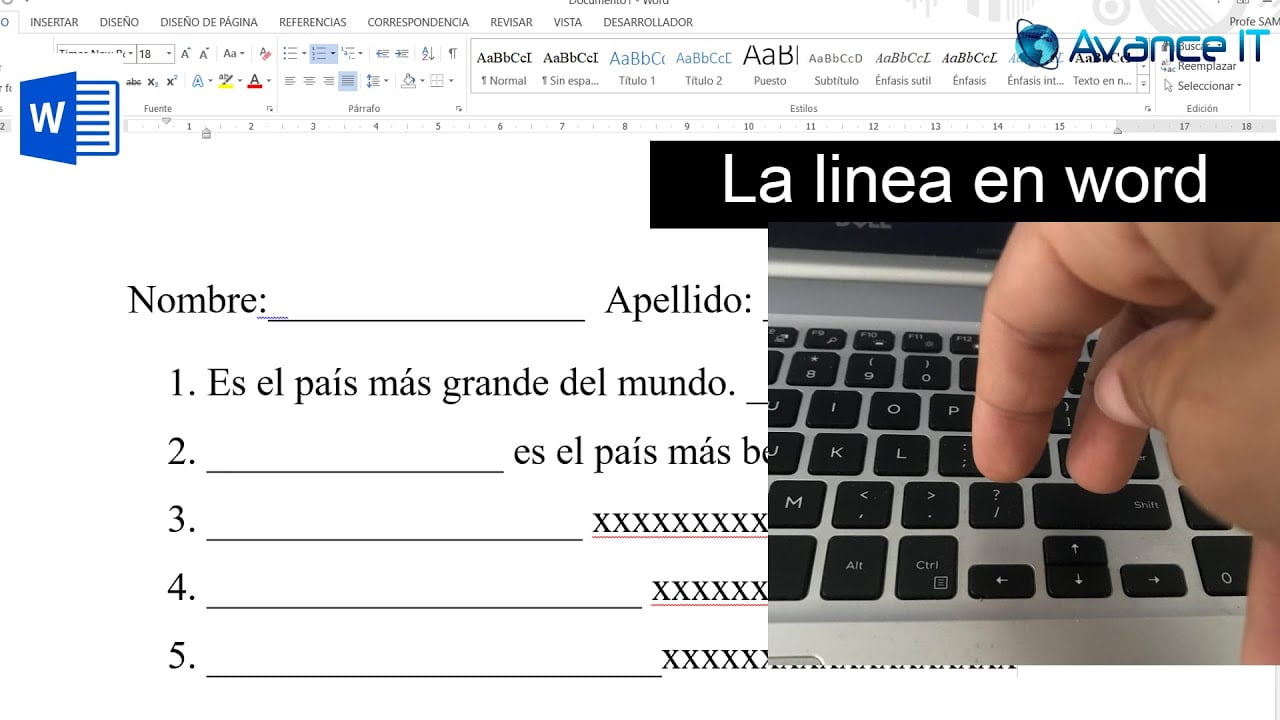Click the text effects icon
This screenshot has width=1280, height=720.
[197, 81]
